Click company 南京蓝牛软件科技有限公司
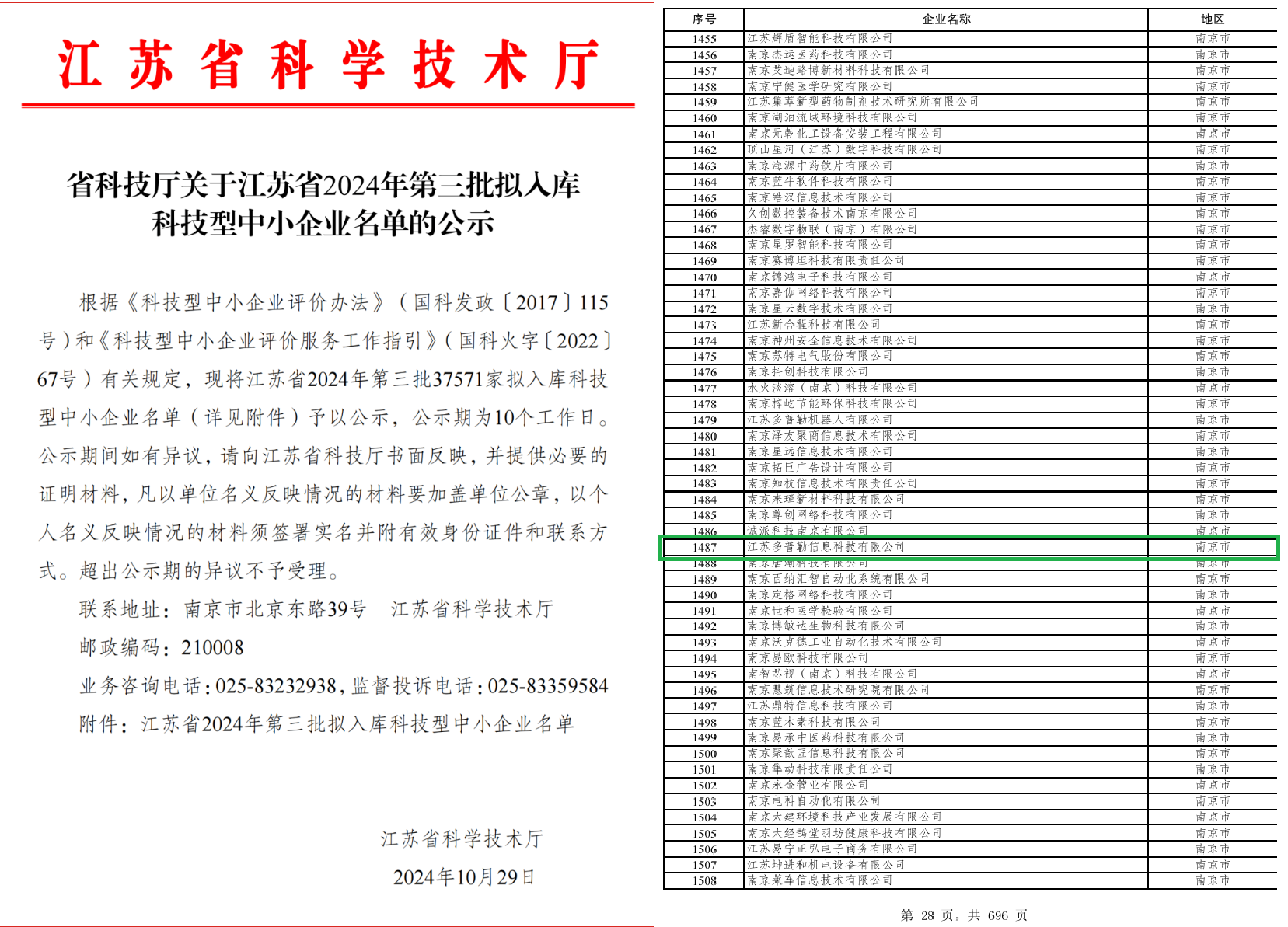1288x927 pixels. [820, 181]
